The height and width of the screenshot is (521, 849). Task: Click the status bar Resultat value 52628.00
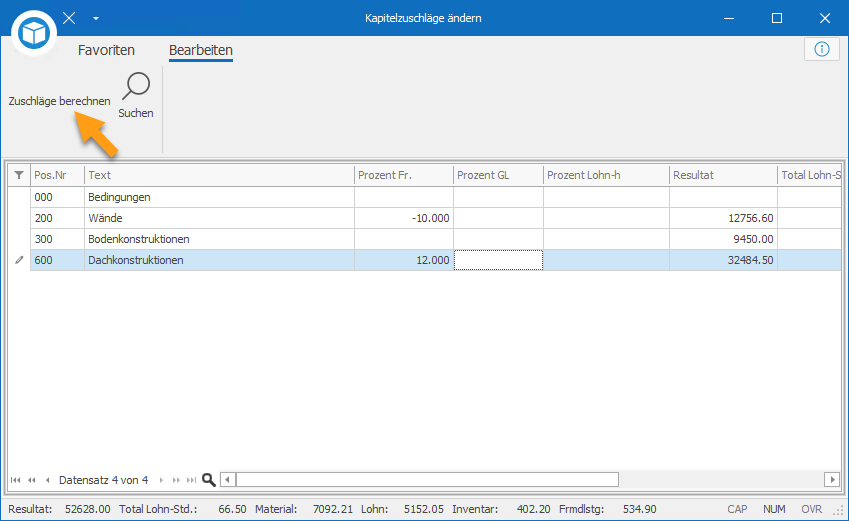(x=87, y=509)
